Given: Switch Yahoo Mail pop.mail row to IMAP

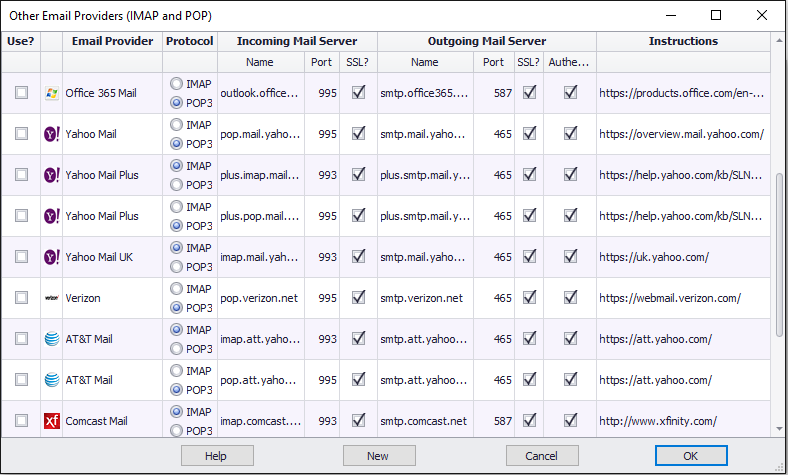Looking at the screenshot, I should pyautogui.click(x=176, y=125).
